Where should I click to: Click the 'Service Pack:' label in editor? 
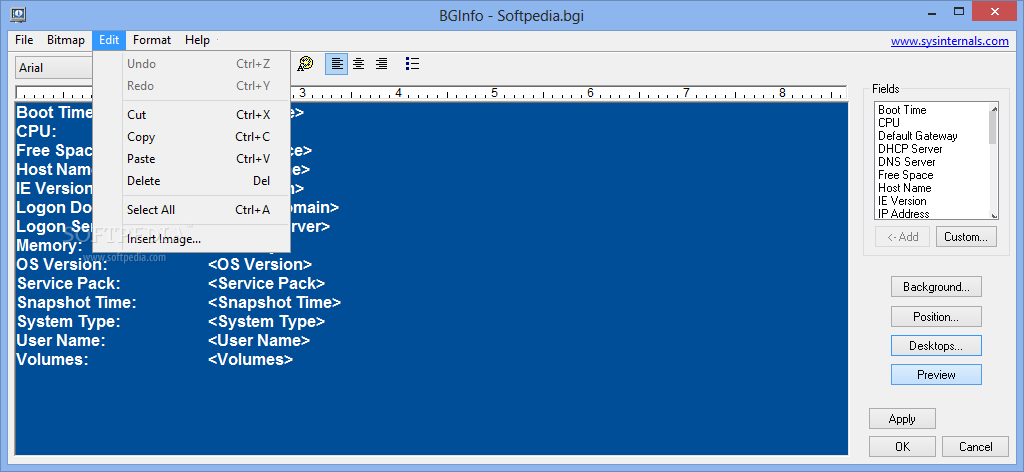point(69,283)
